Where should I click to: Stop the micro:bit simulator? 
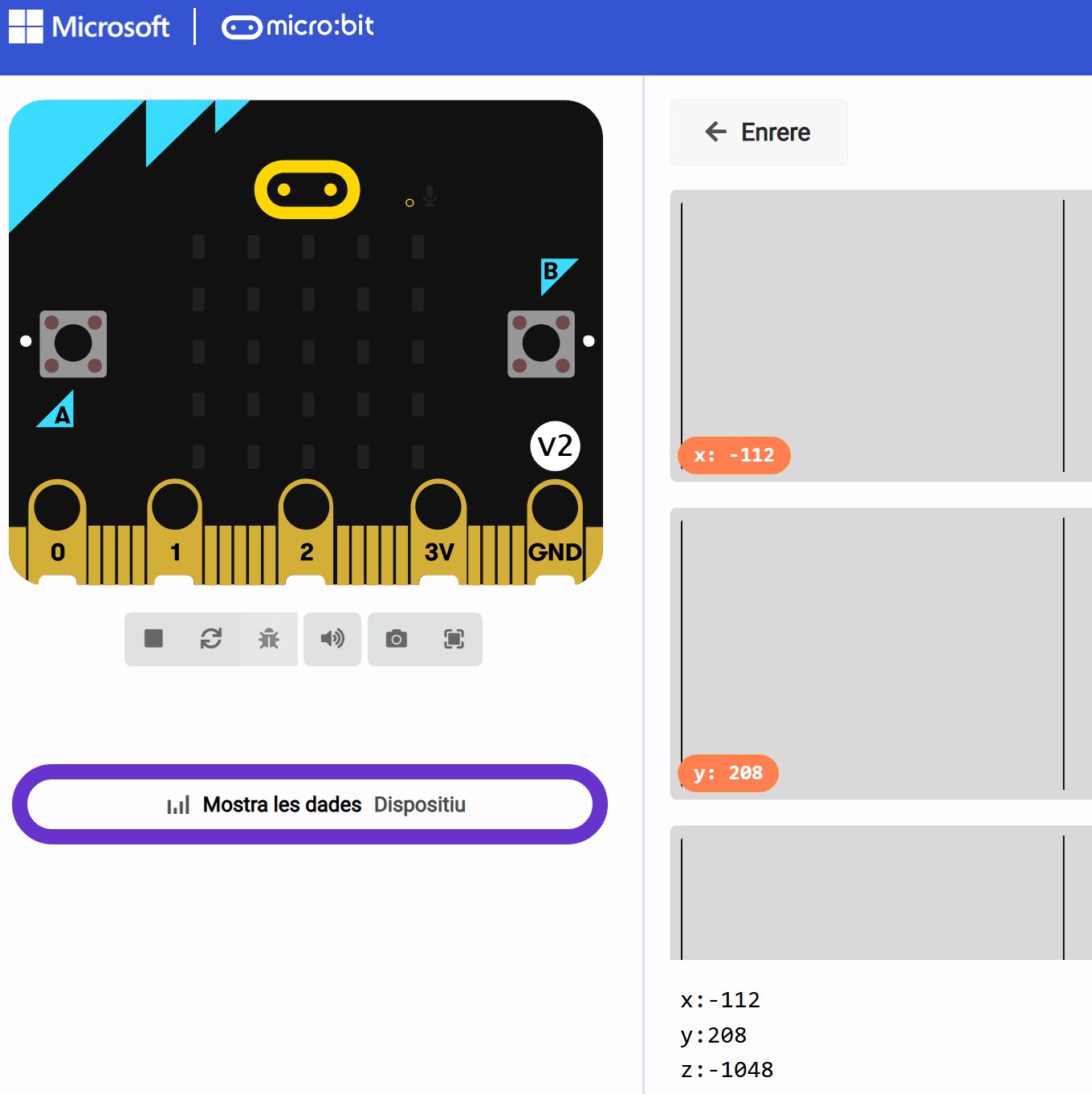pyautogui.click(x=153, y=639)
